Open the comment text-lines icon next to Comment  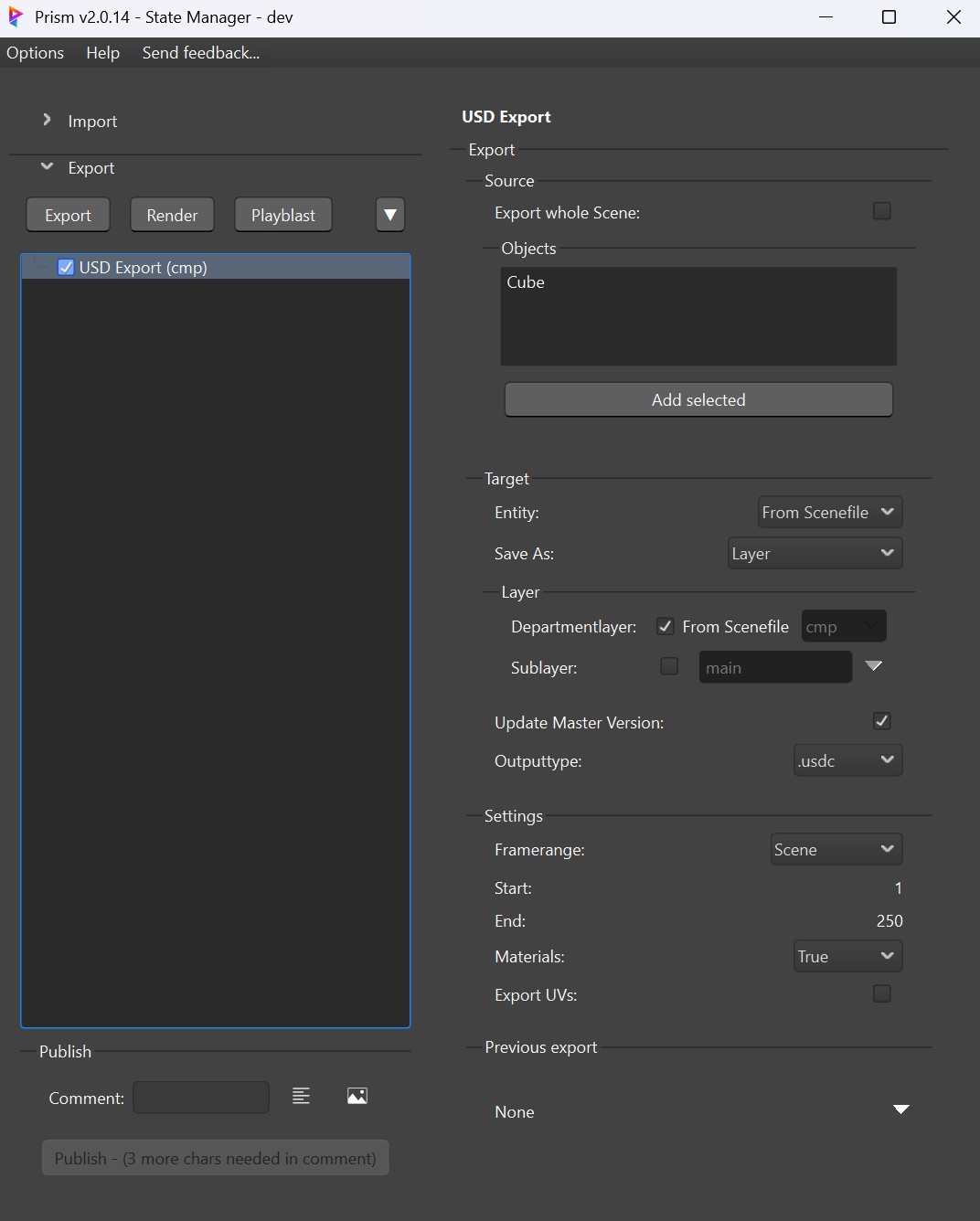point(301,1096)
